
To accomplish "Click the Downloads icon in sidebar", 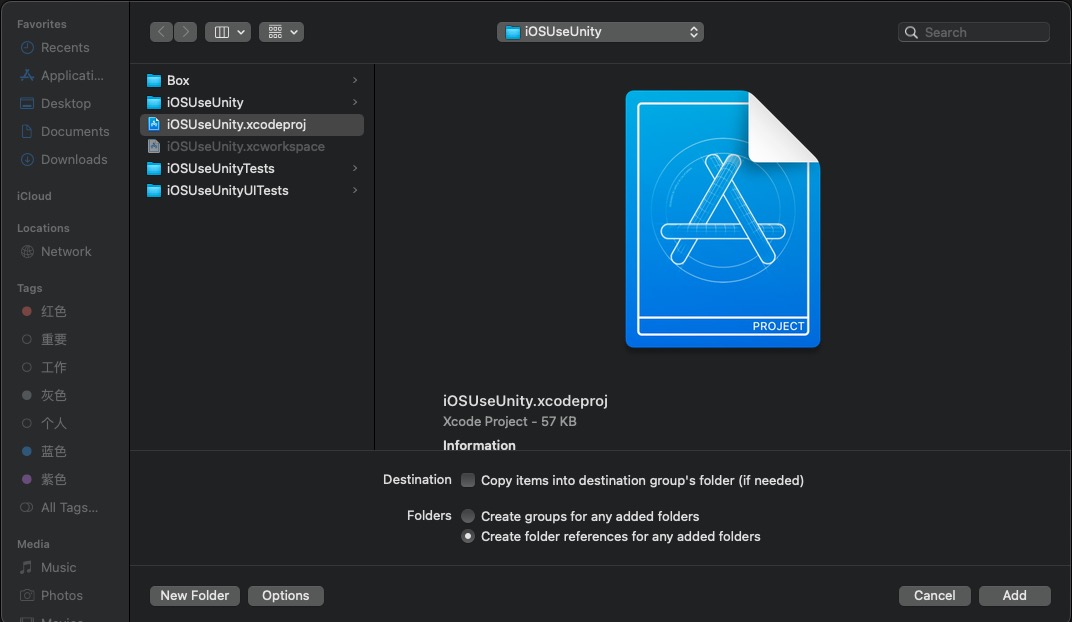I will click(27, 159).
